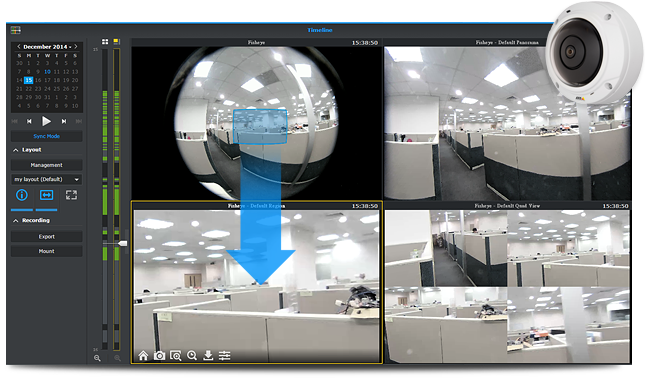Open the my layout (Default) dropdown
The width and height of the screenshot is (645, 390).
46,179
